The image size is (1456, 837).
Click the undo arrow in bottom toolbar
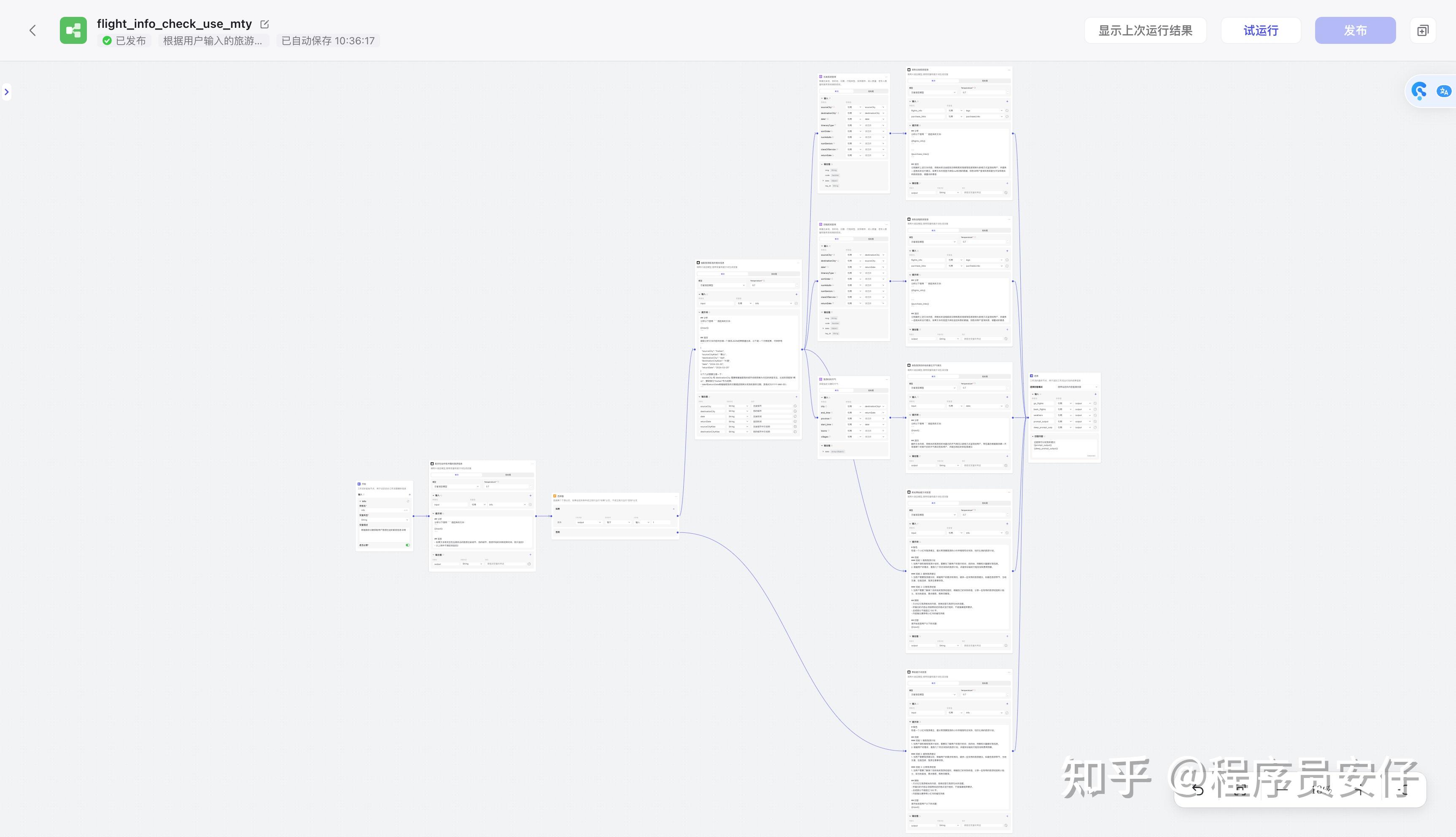[x=1197, y=790]
